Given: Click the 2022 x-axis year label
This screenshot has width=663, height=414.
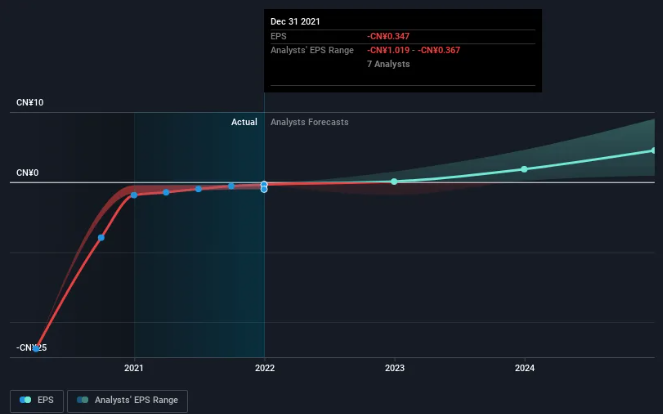Looking at the screenshot, I should click(265, 368).
